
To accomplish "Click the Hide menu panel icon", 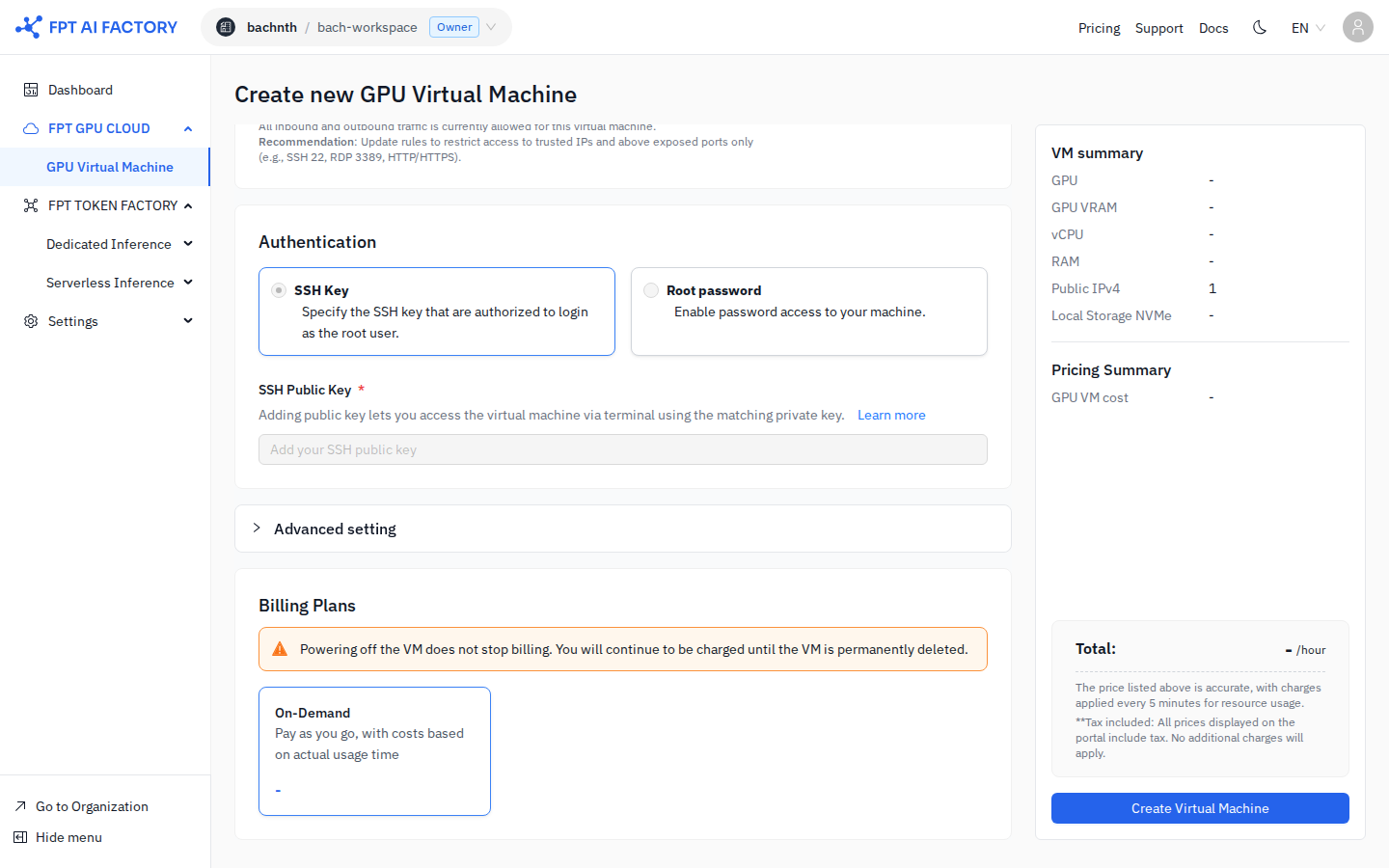I will tap(20, 837).
